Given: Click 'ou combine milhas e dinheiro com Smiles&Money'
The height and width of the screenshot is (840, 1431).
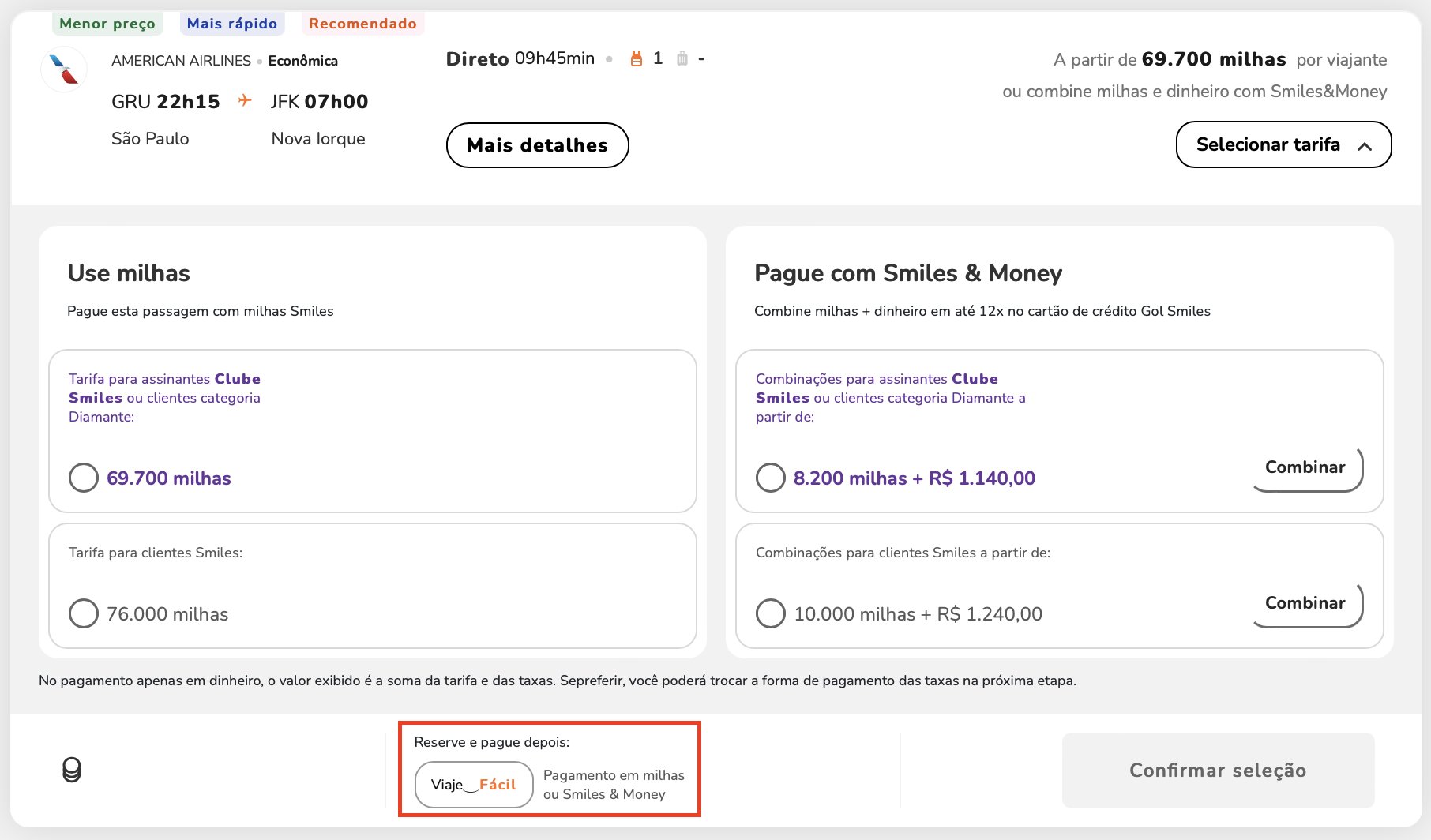Looking at the screenshot, I should [x=1195, y=92].
